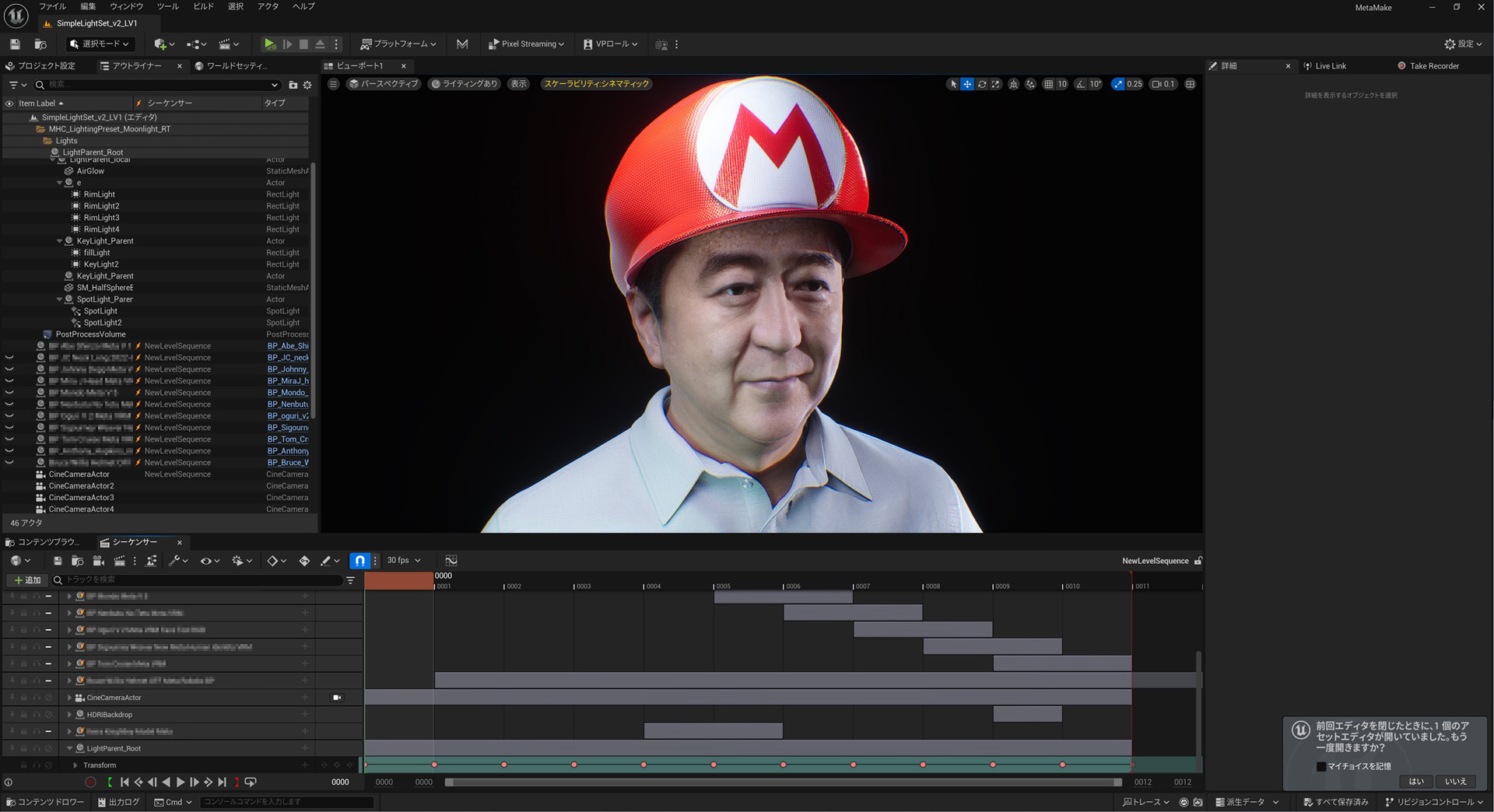
Task: Click the outliner settings gear icon
Action: pyautogui.click(x=307, y=85)
